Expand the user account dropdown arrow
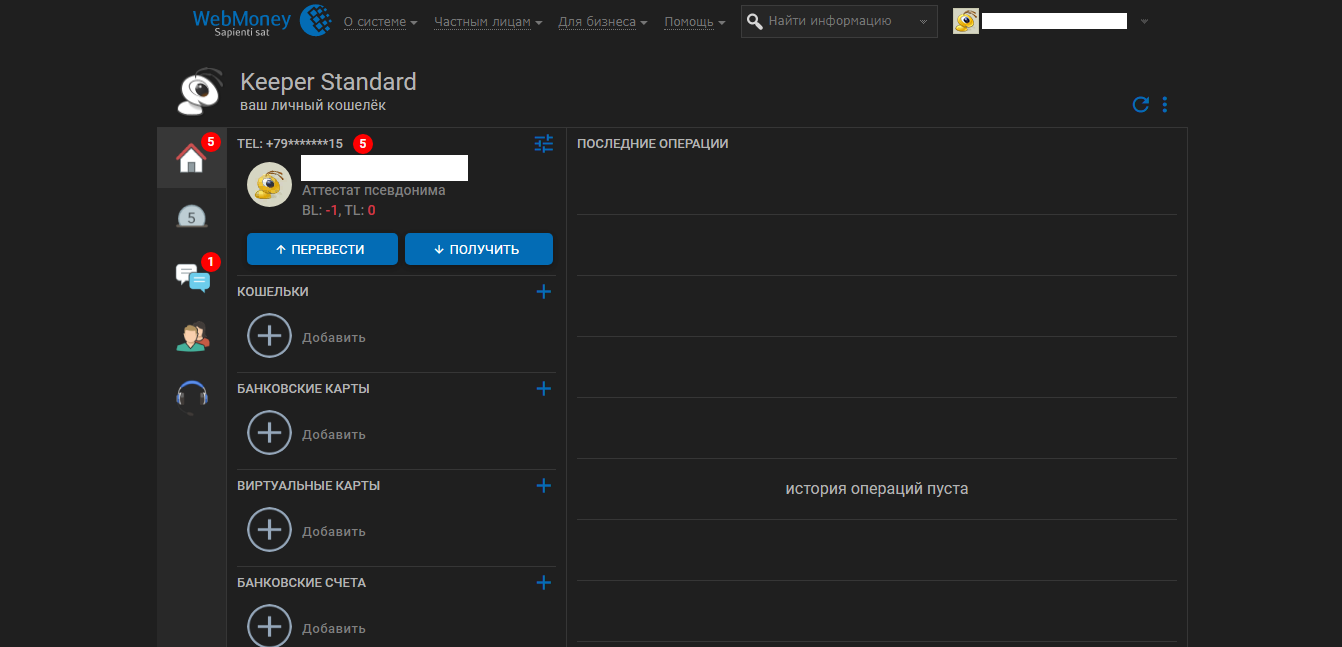This screenshot has height=647, width=1342. click(1144, 22)
